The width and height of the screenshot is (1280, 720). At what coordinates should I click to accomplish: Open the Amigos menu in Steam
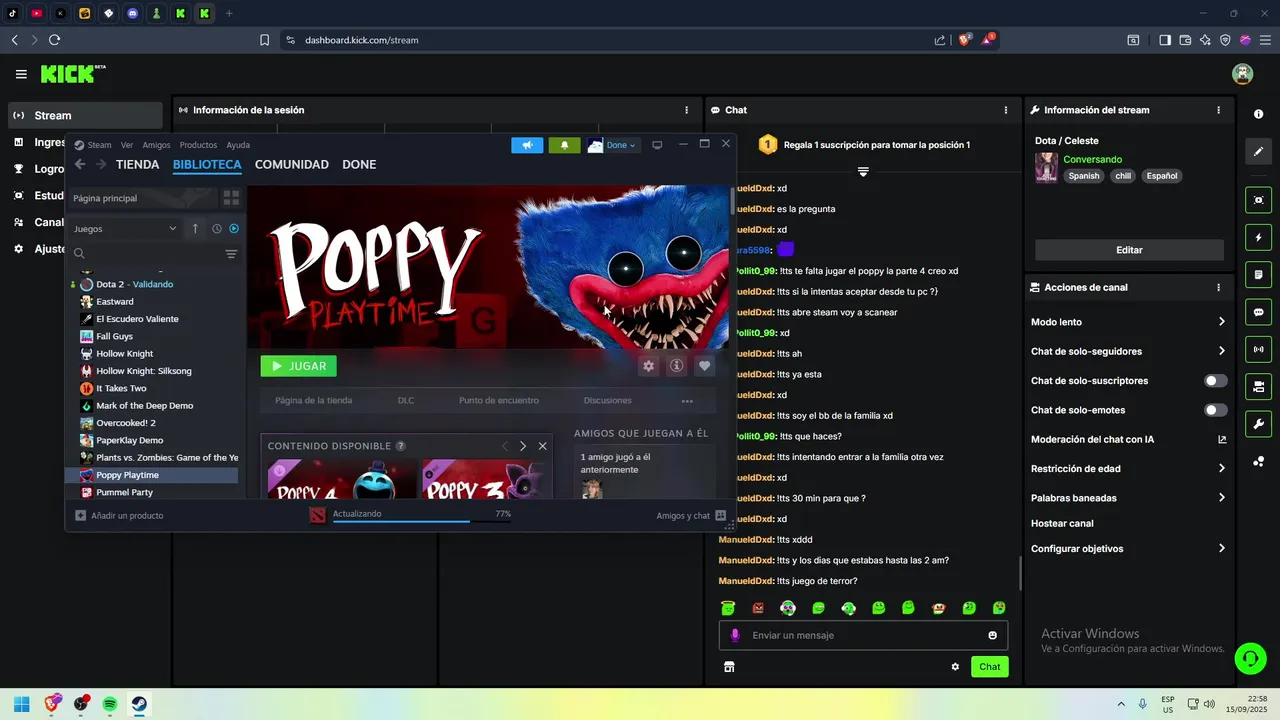156,145
